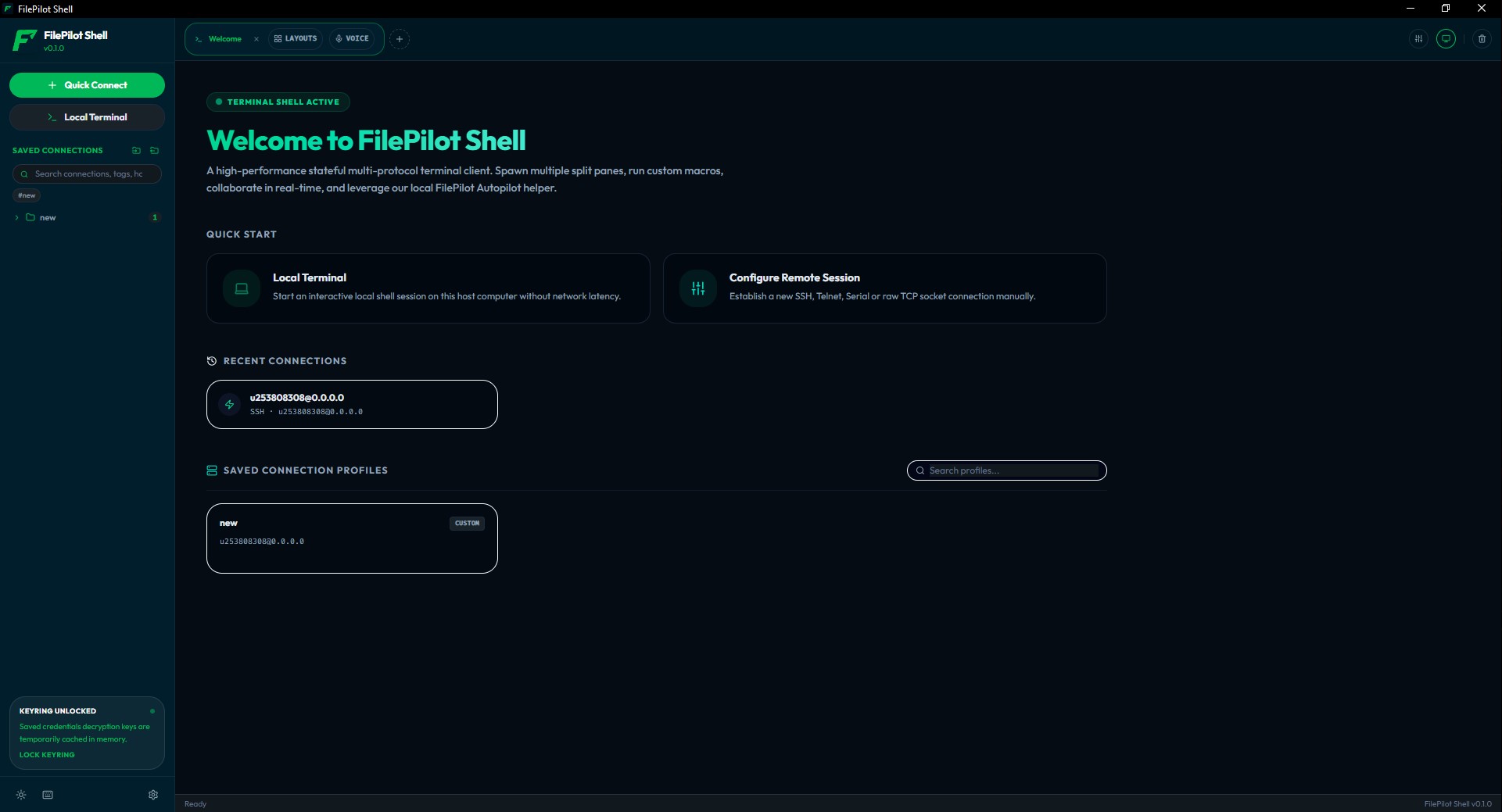Screen dimensions: 1502x812
Task: Toggle the light theme sun icon
Action: click(21, 795)
